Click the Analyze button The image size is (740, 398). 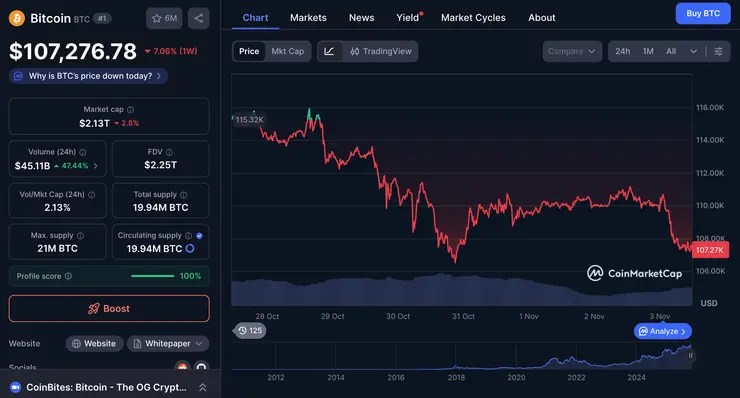(x=663, y=331)
